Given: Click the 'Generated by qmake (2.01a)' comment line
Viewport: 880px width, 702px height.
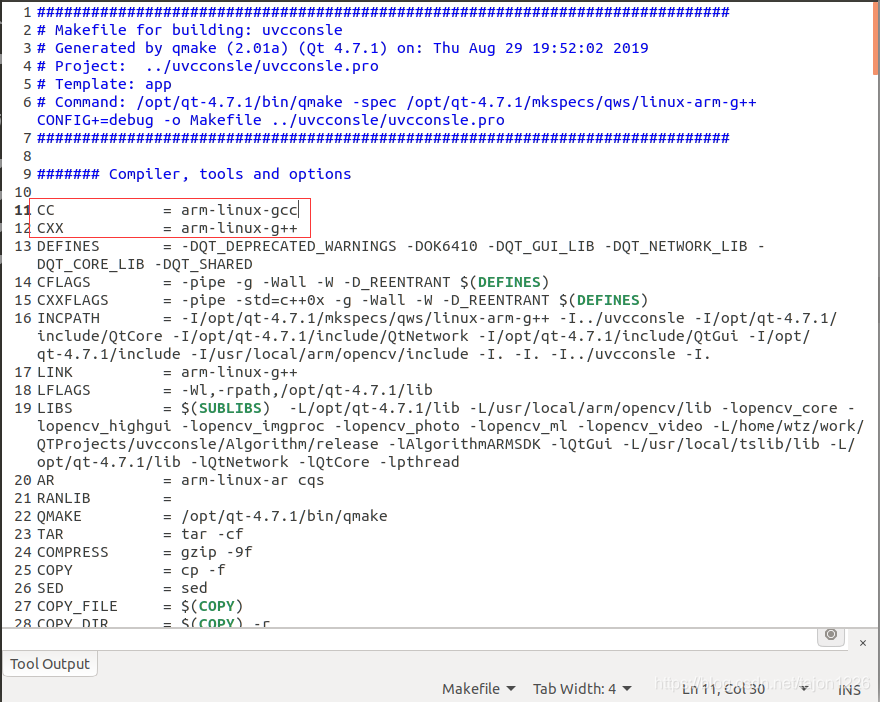Looking at the screenshot, I should pyautogui.click(x=342, y=48).
